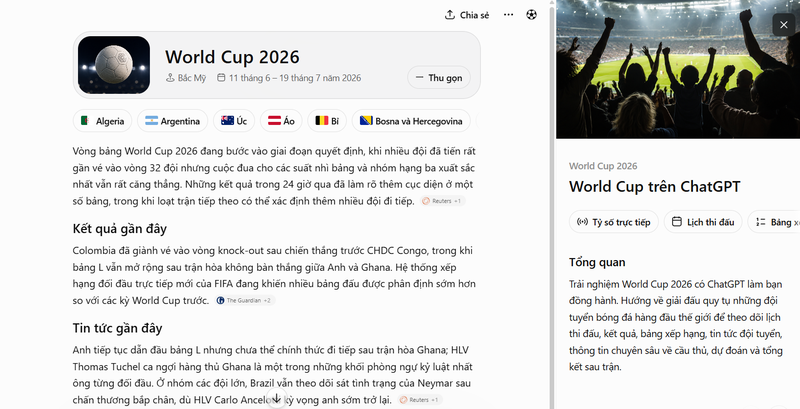Click the stadium crowd banner image
The width and height of the screenshot is (800, 409).
click(678, 69)
